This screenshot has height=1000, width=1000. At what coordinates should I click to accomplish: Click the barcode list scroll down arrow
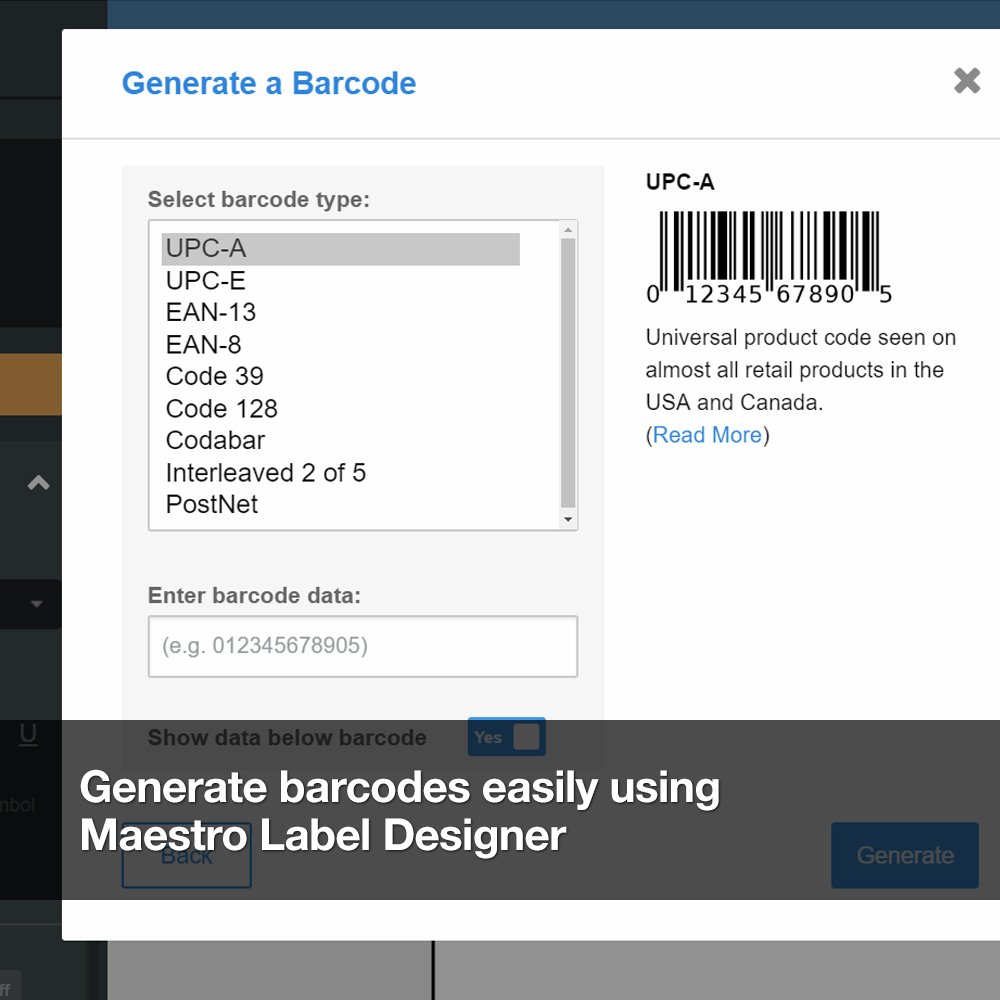(568, 519)
